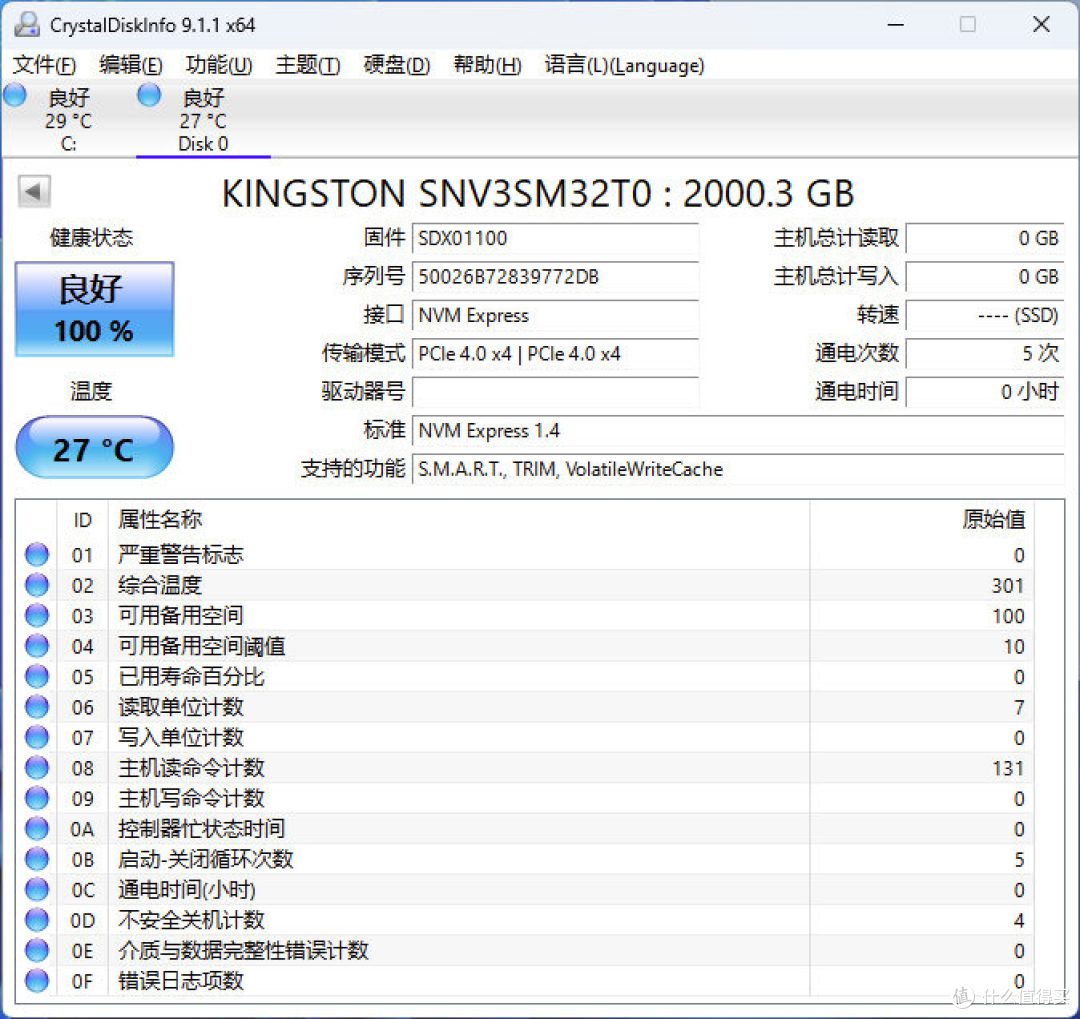Open the 主题(T) menu
Screen dimensions: 1080x1019
(308, 65)
